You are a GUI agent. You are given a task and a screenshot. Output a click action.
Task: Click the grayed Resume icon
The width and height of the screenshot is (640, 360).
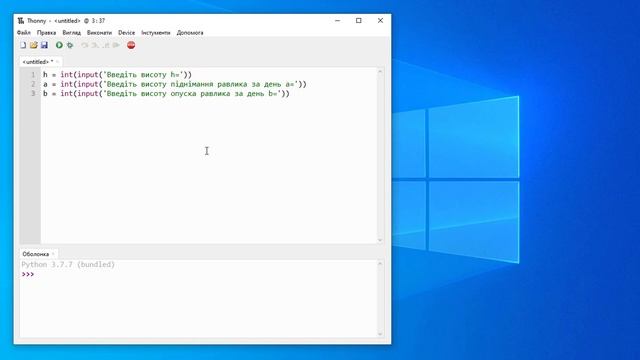click(117, 45)
